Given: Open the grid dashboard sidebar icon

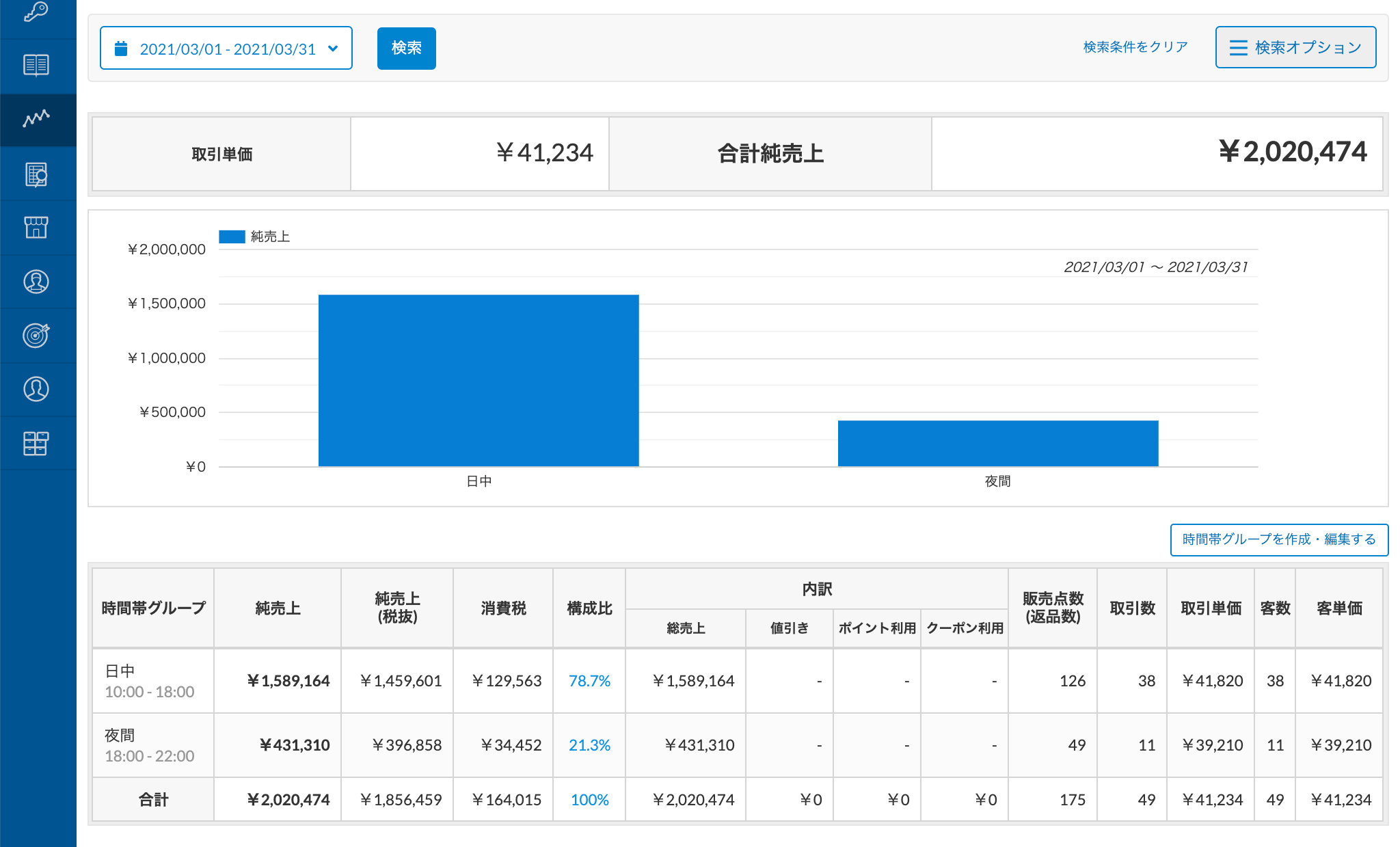Looking at the screenshot, I should (36, 443).
